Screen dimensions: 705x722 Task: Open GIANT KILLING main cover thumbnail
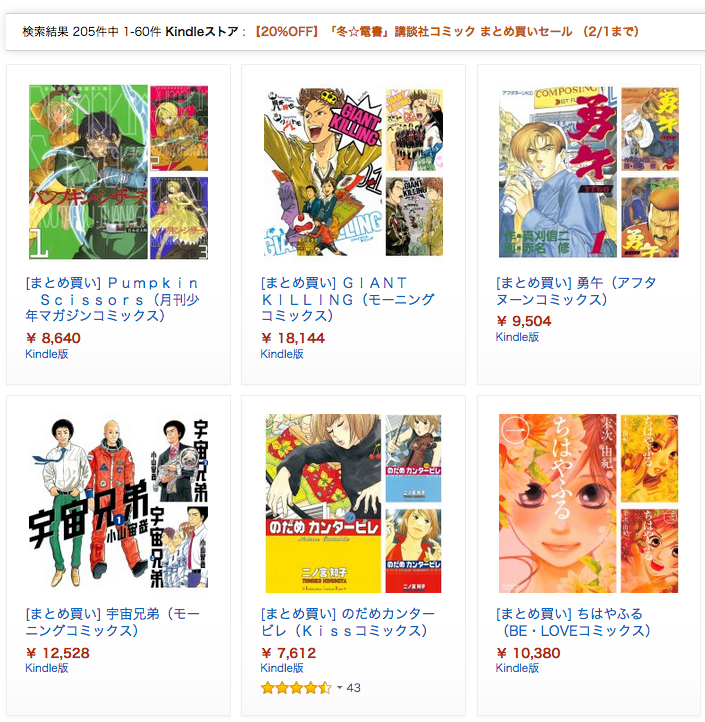(x=324, y=172)
